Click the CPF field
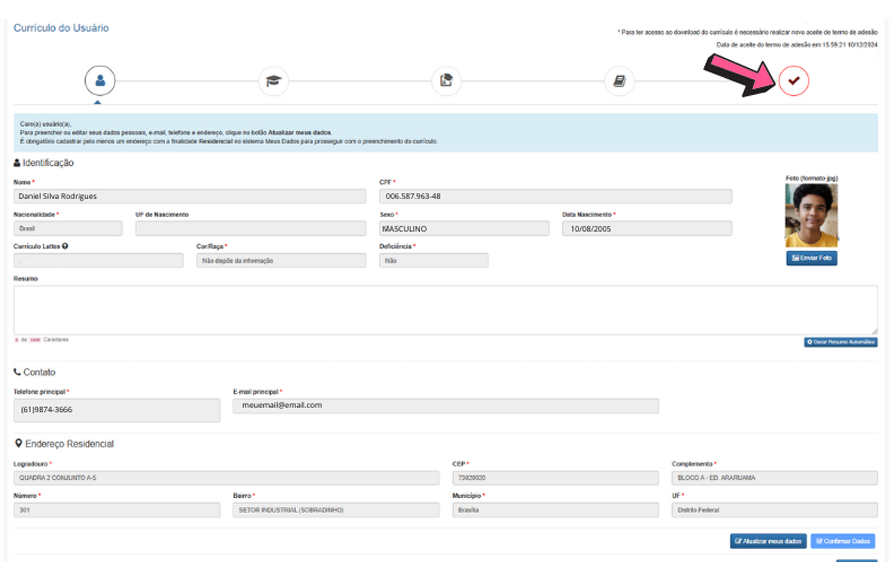 coord(556,196)
